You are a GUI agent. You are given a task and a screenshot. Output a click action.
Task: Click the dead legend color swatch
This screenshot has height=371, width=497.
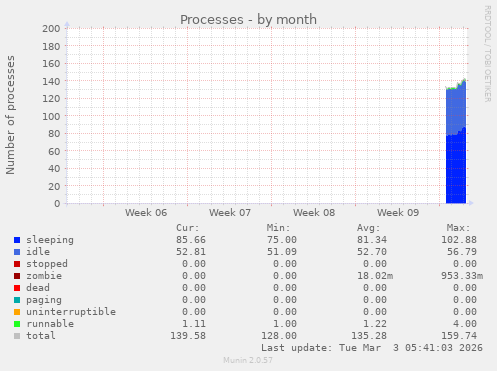click(x=17, y=288)
